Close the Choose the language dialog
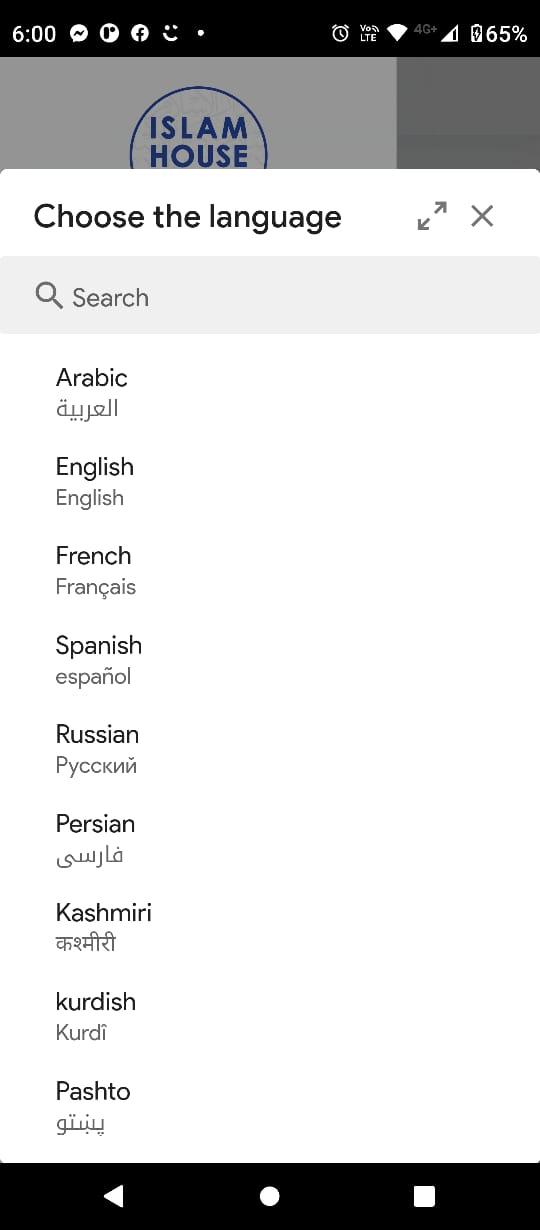The width and height of the screenshot is (540, 1230). click(482, 216)
